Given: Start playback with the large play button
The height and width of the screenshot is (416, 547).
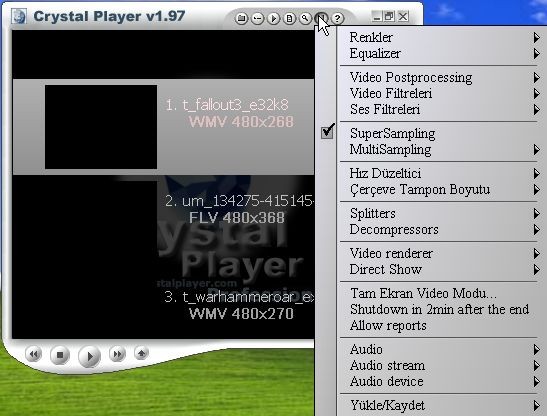Looking at the screenshot, I should point(90,356).
